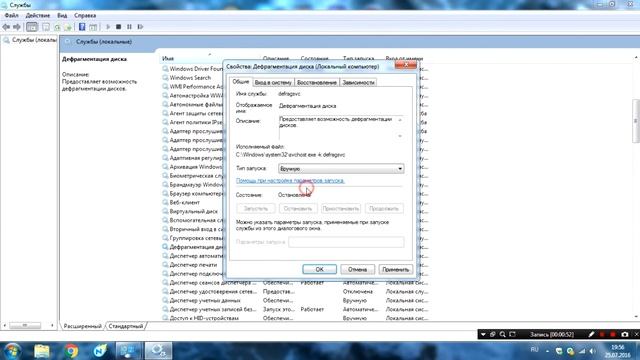
Task: Click the startup parameters help link
Action: coord(290,180)
